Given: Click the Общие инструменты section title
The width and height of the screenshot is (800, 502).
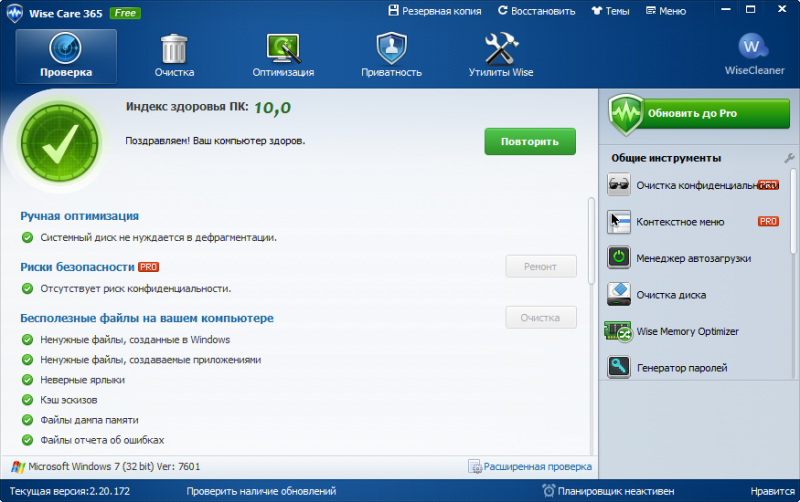Looking at the screenshot, I should click(666, 158).
